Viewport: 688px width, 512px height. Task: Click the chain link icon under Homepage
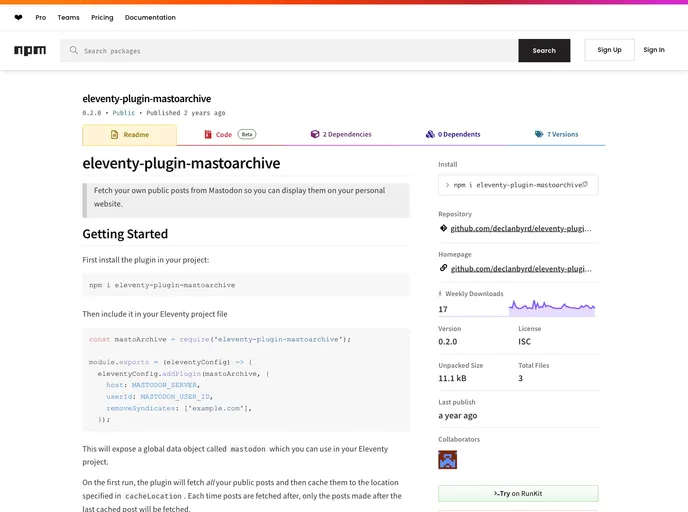(443, 268)
